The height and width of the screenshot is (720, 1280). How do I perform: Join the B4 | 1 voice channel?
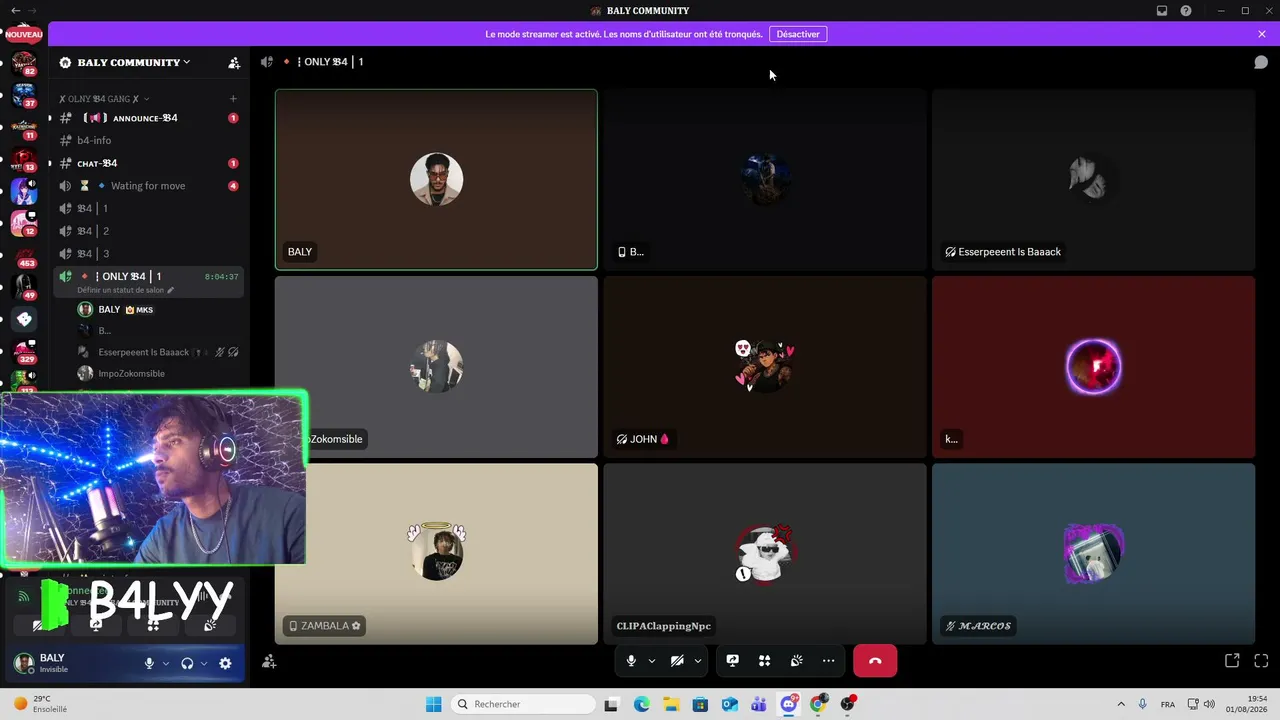click(148, 208)
